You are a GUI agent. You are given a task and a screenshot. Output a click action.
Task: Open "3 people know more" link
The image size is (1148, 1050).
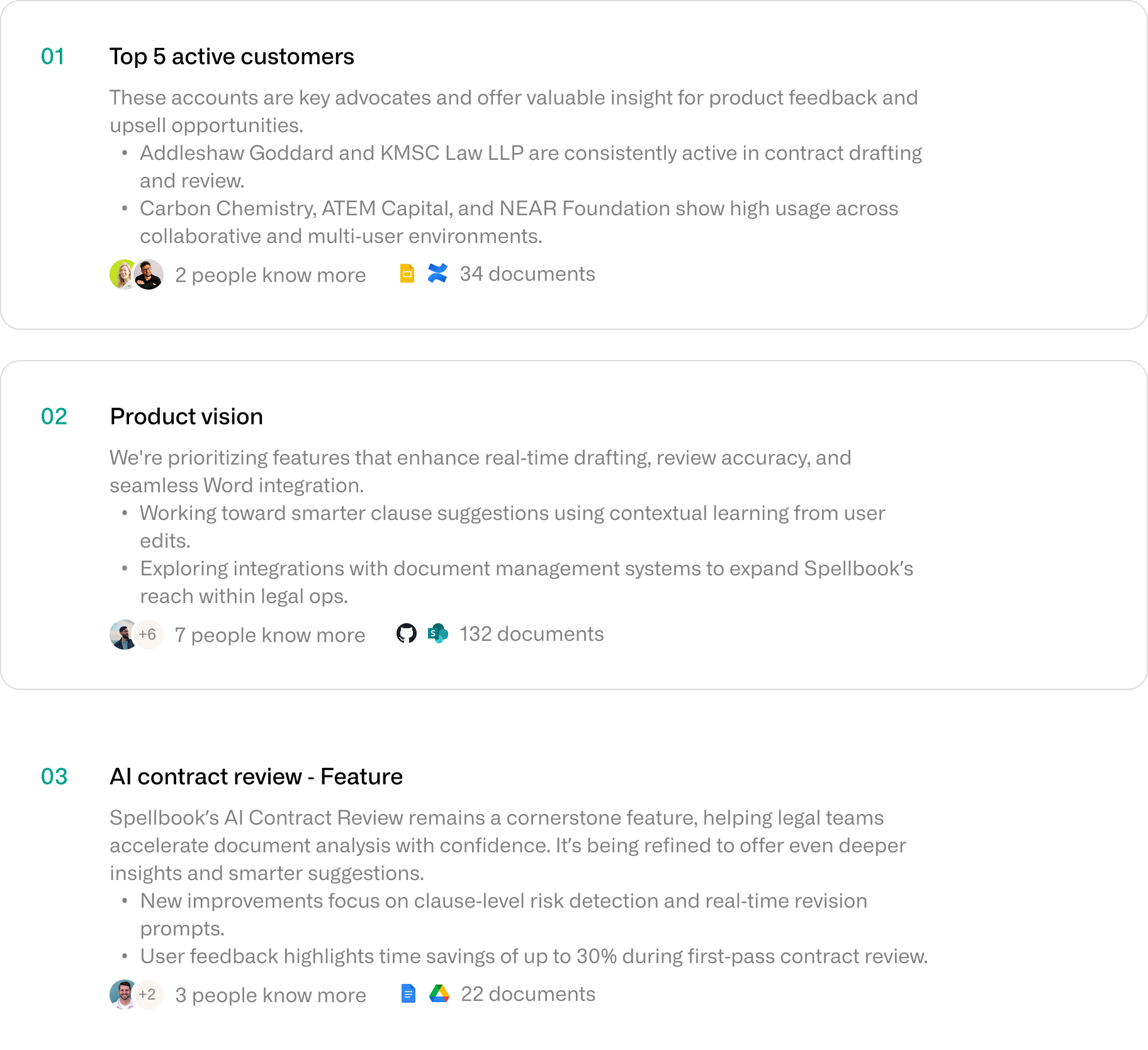270,995
